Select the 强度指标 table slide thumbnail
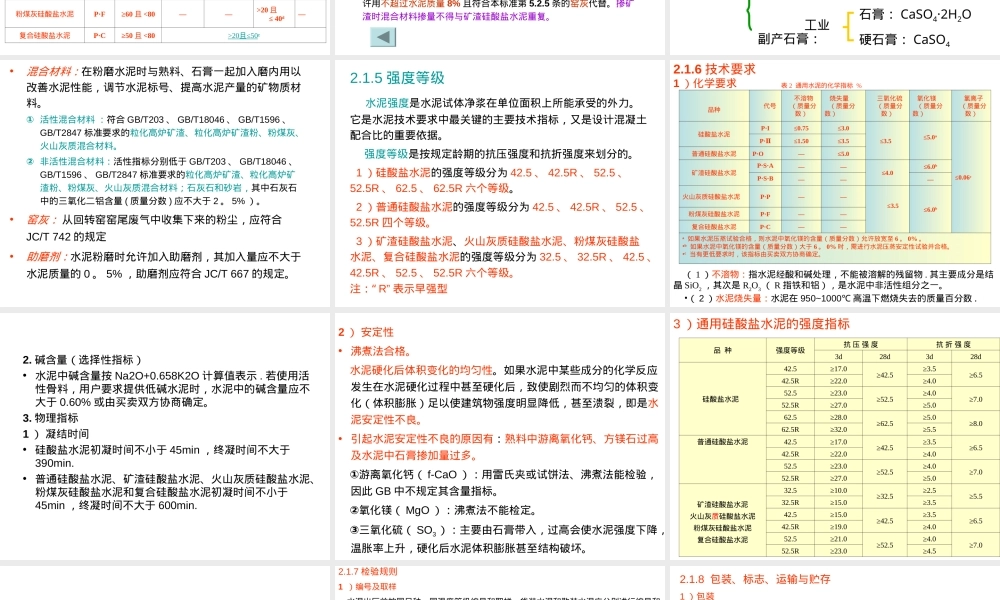This screenshot has width=1000, height=600. [x=835, y=436]
